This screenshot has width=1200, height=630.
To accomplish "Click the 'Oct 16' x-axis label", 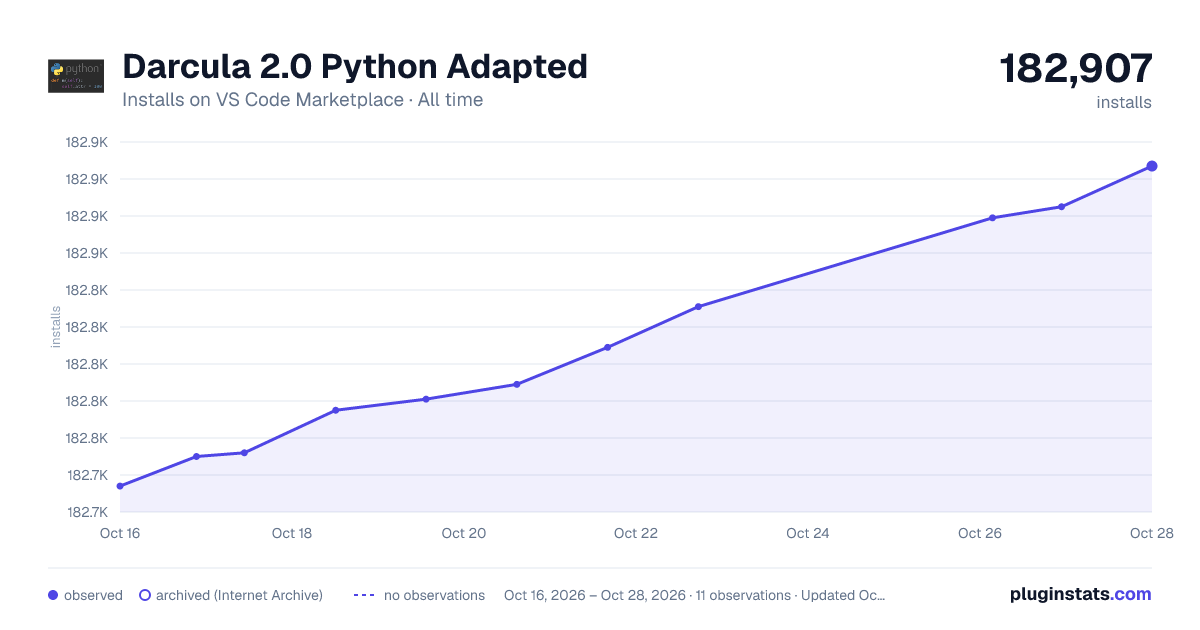I will point(120,533).
